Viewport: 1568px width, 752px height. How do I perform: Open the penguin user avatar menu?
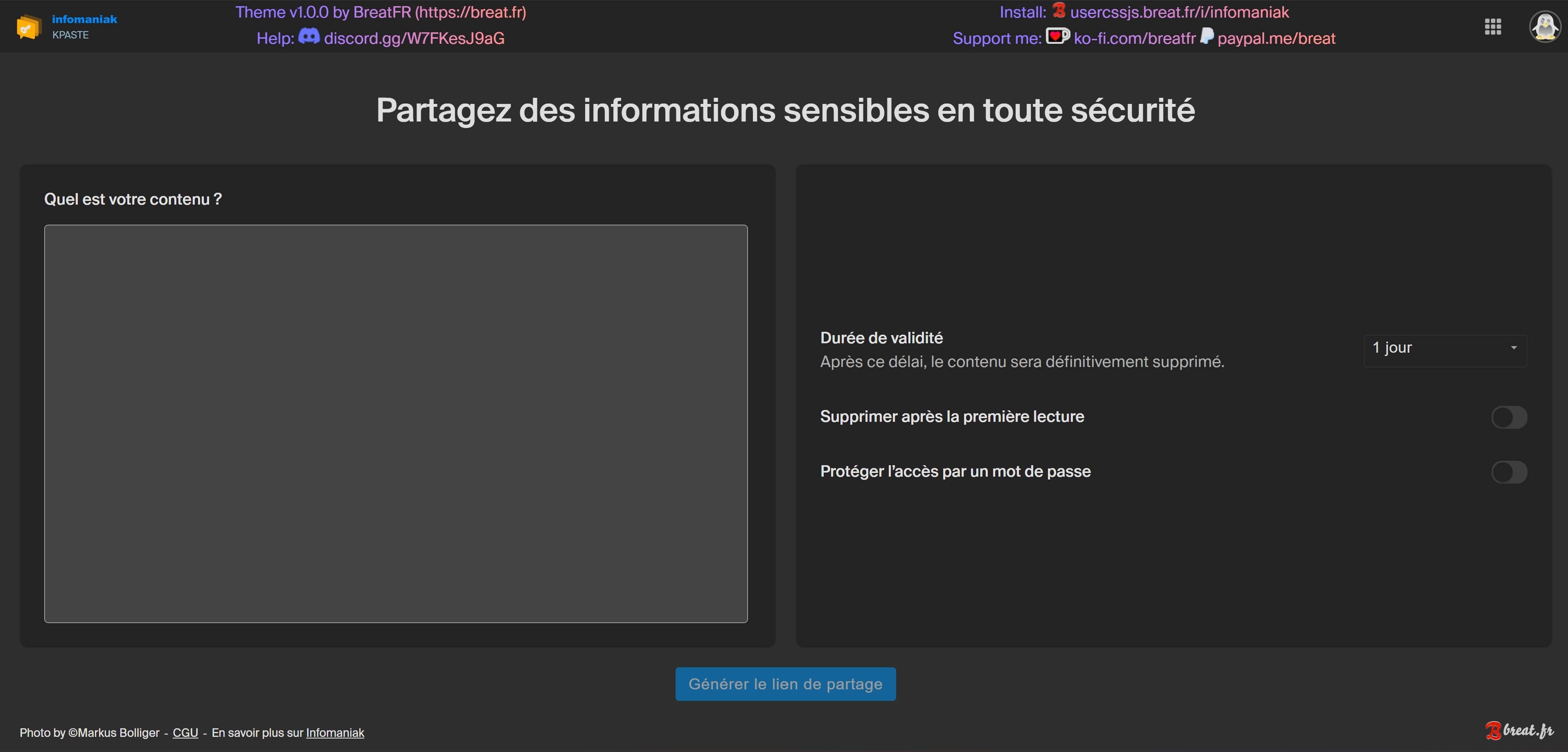click(x=1545, y=26)
